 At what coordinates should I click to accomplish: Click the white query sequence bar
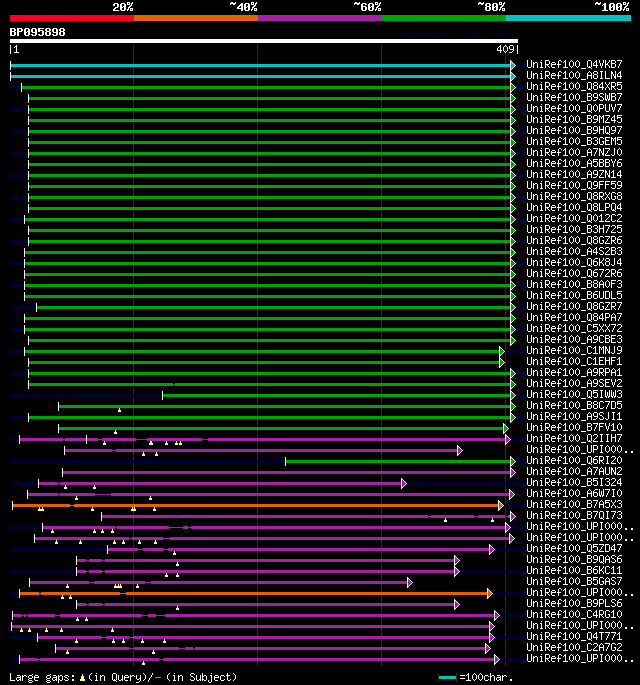tap(264, 41)
